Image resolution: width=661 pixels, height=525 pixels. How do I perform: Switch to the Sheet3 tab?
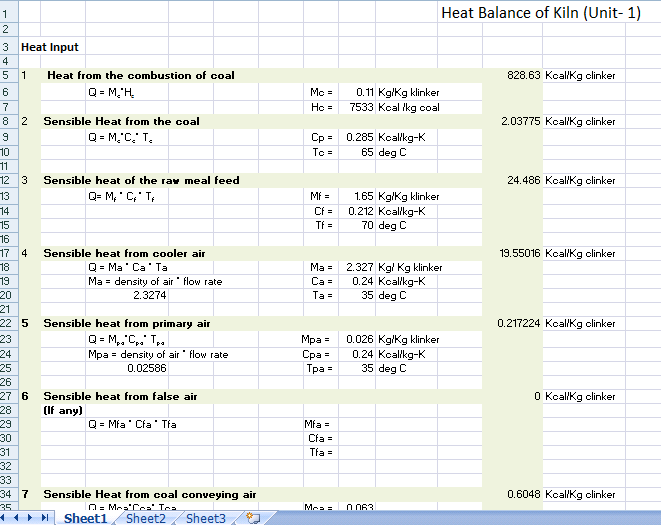[x=206, y=518]
